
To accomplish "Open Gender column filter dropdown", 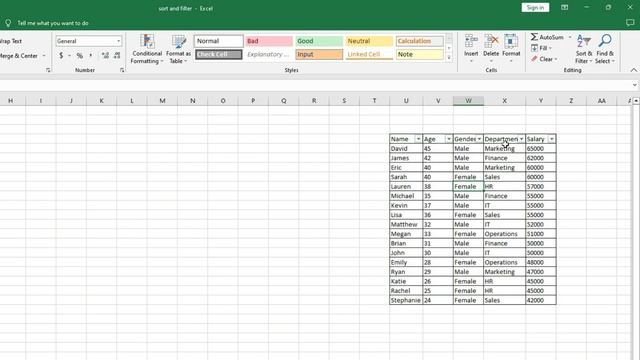I will click(x=479, y=139).
